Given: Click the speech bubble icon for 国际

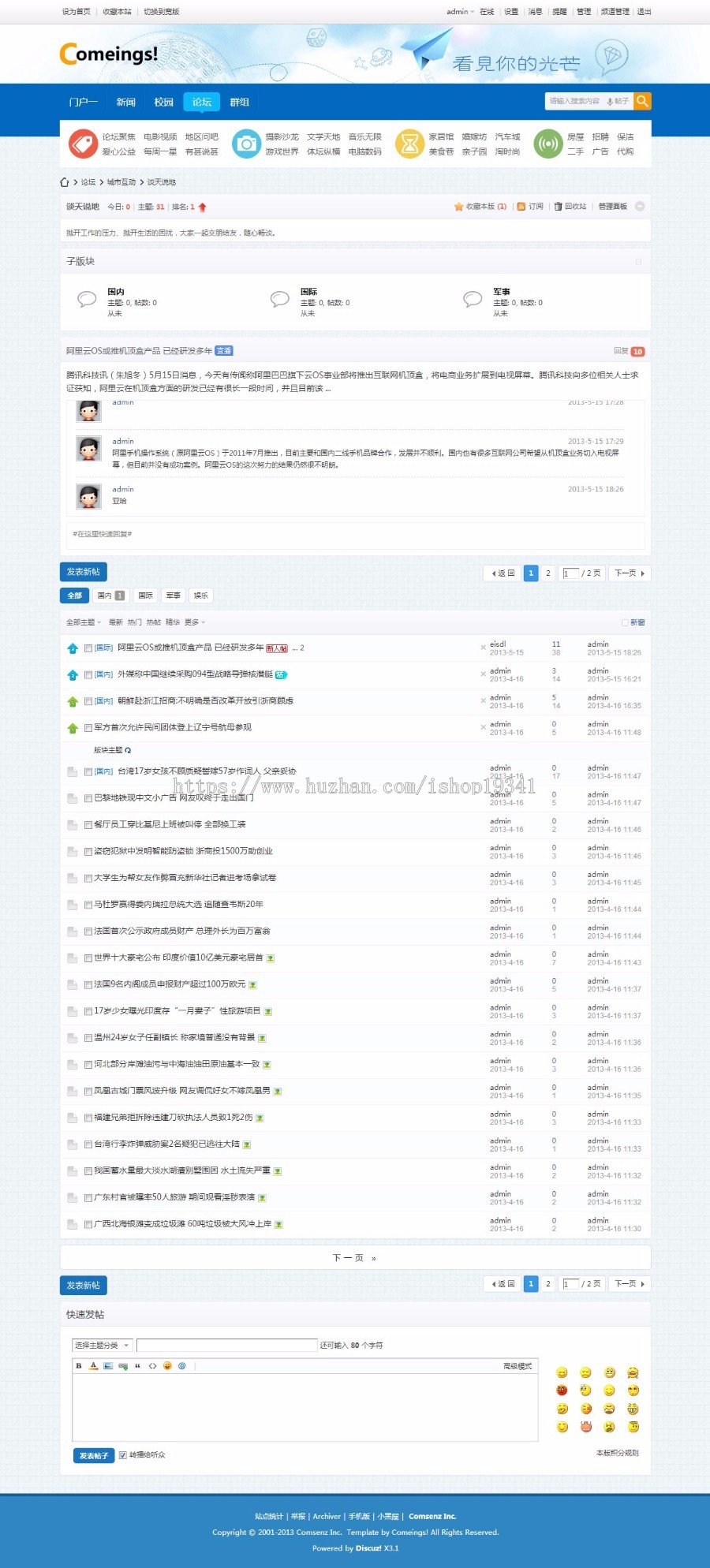Looking at the screenshot, I should click(x=280, y=299).
